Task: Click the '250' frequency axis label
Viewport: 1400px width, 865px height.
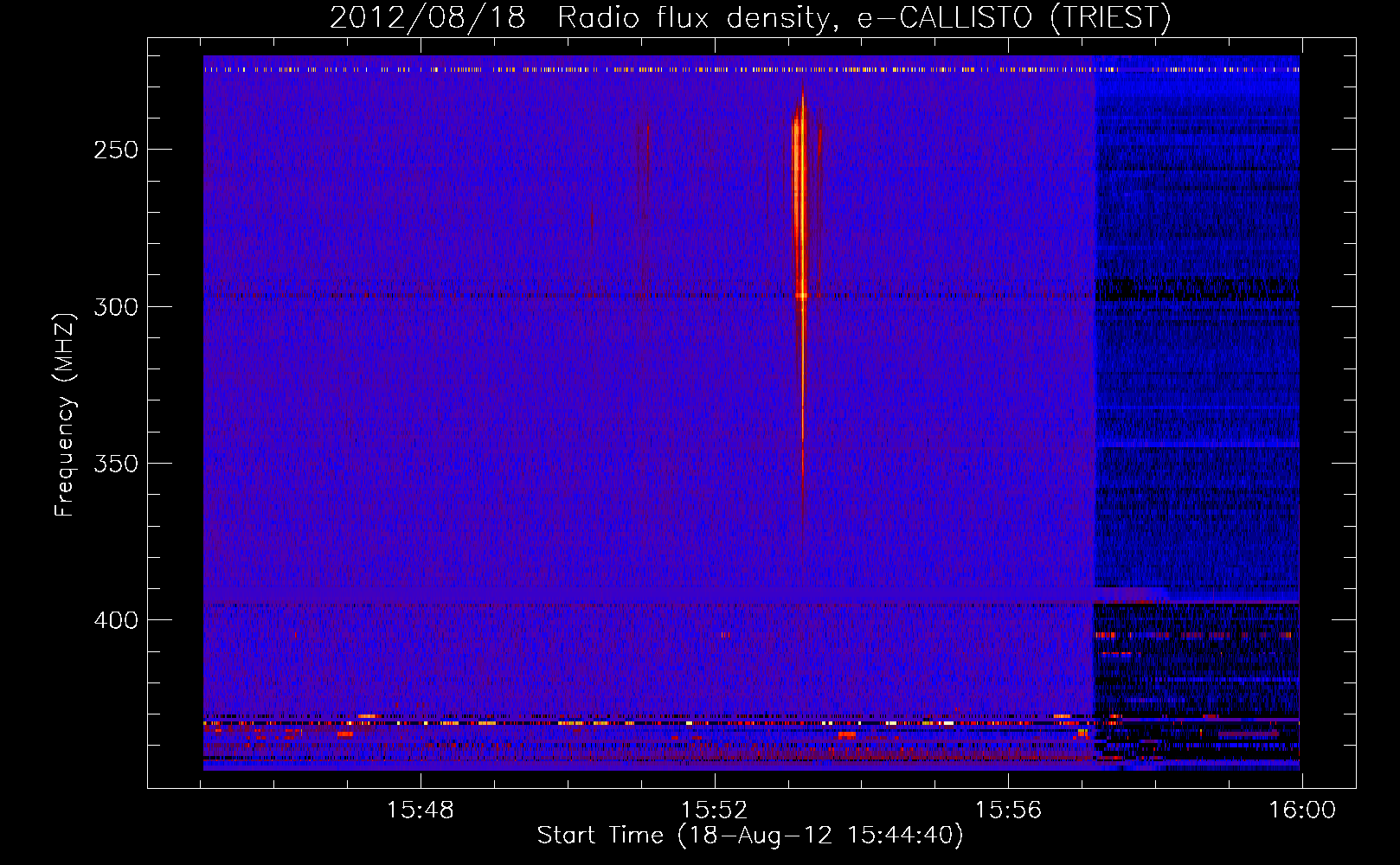Action: (x=116, y=150)
